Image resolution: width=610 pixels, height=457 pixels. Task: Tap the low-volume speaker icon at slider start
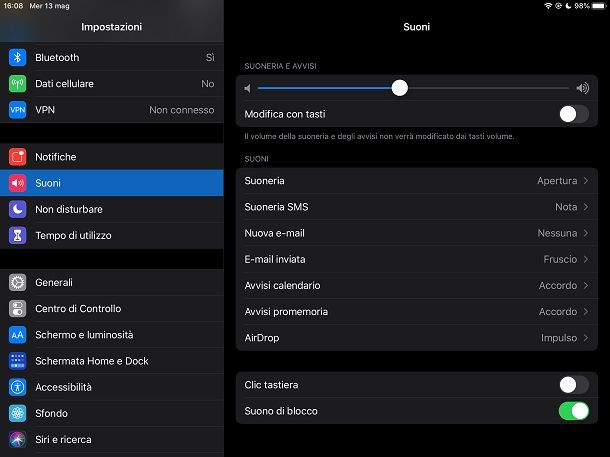pyautogui.click(x=247, y=88)
